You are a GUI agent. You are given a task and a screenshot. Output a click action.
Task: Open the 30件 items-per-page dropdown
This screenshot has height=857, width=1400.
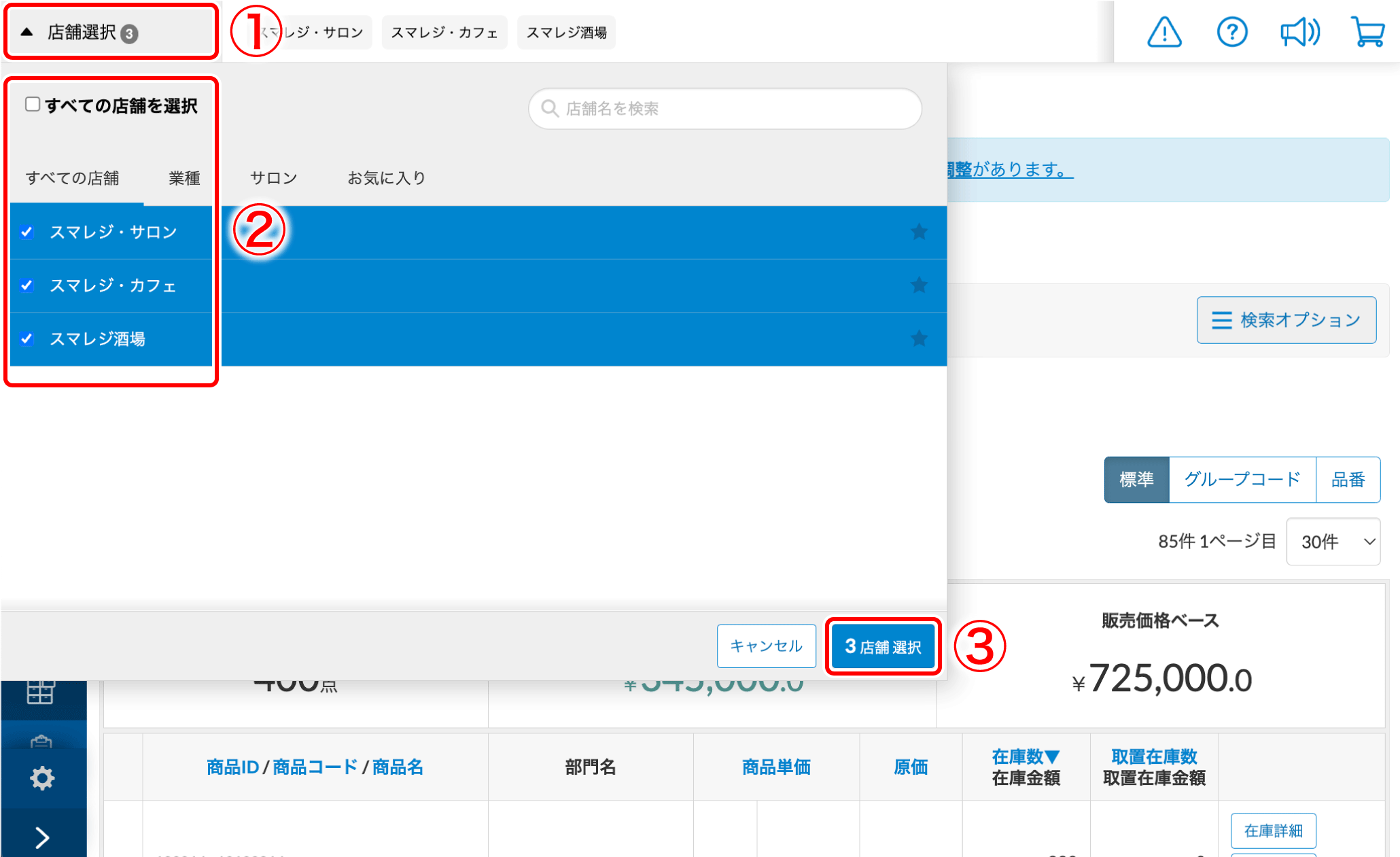click(x=1333, y=542)
